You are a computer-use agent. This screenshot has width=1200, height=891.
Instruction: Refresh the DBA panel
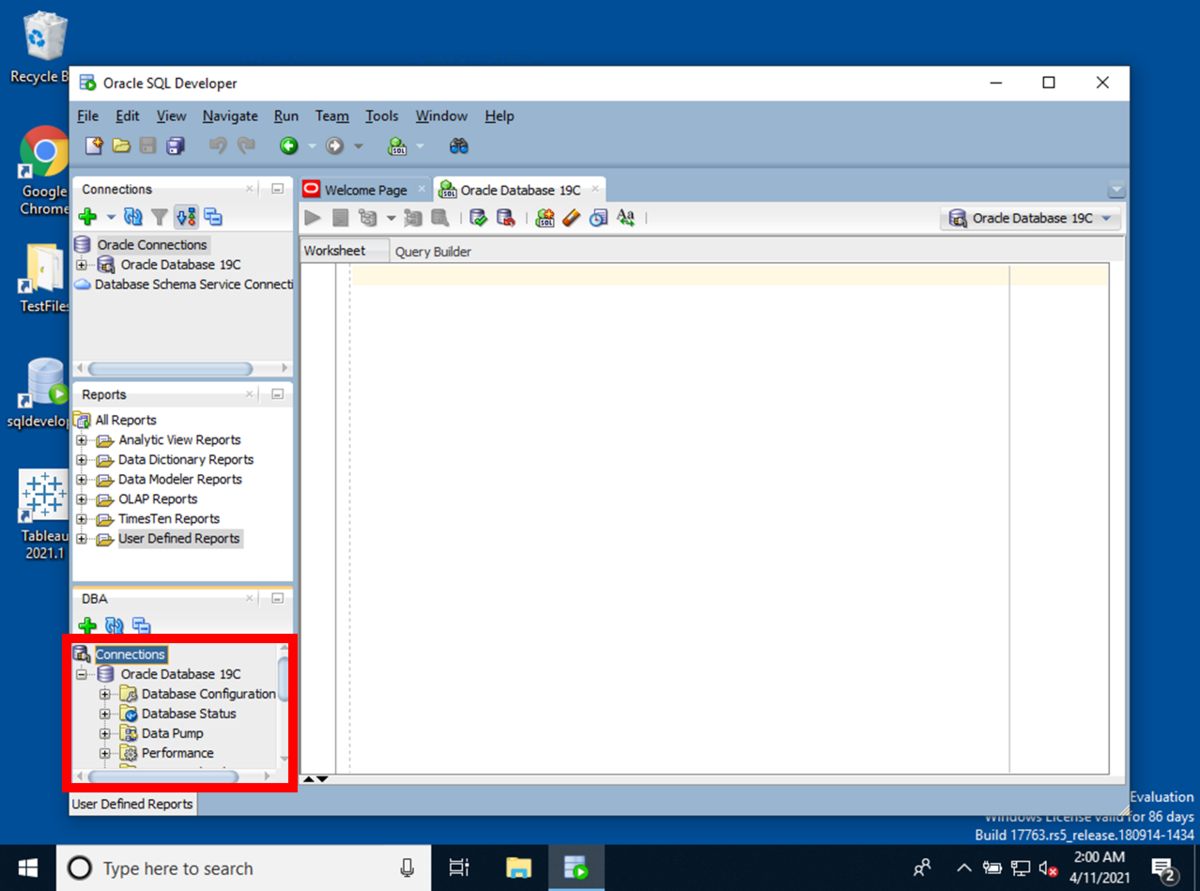(x=114, y=627)
